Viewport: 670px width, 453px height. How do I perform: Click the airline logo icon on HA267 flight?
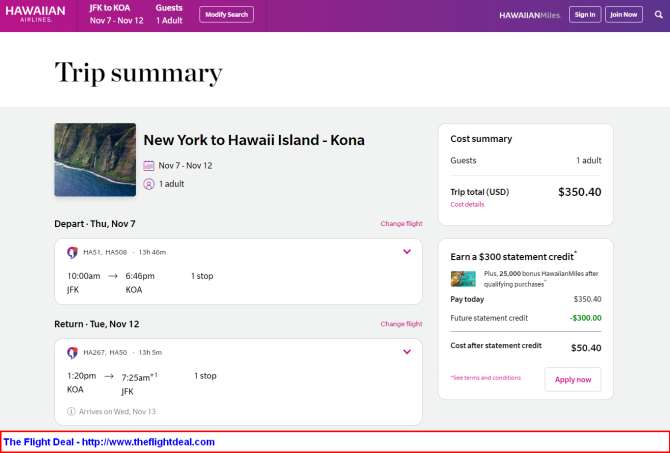72,353
